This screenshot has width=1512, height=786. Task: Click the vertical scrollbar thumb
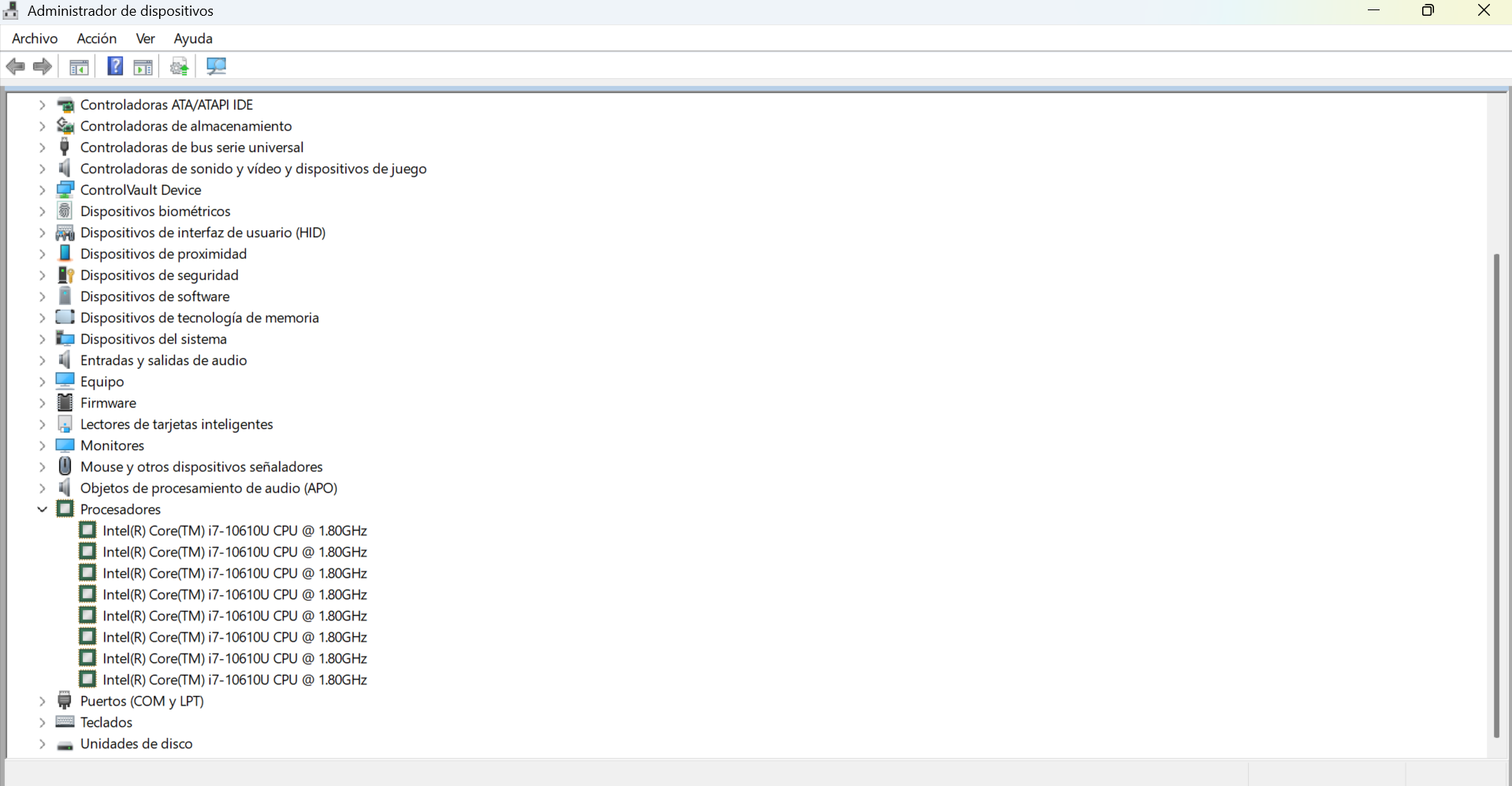click(x=1496, y=495)
